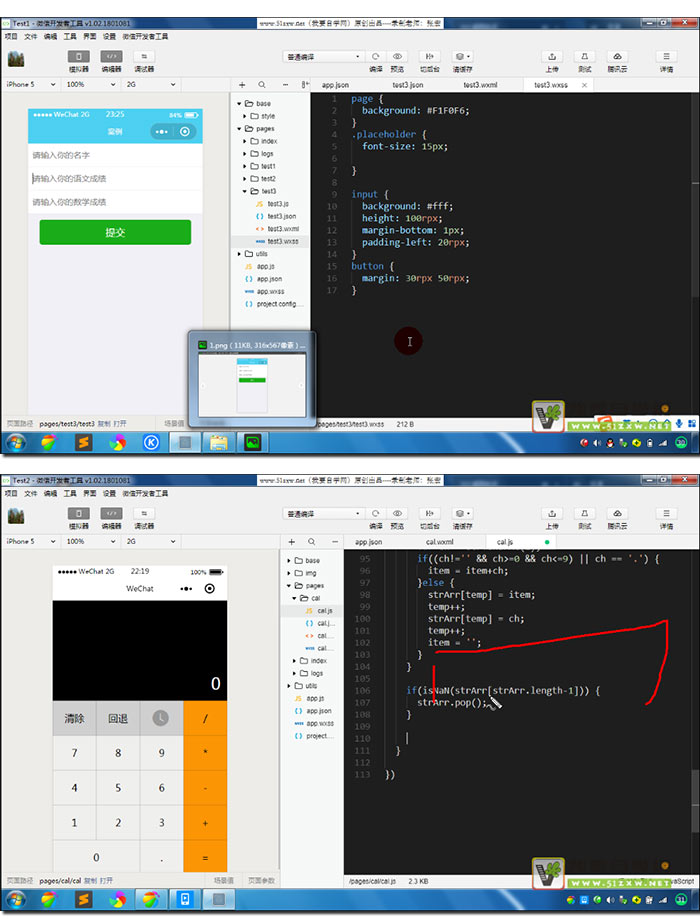Screen dimensions: 700x924
Task: Click the 请输入你的名字 name input field
Action: [115, 155]
